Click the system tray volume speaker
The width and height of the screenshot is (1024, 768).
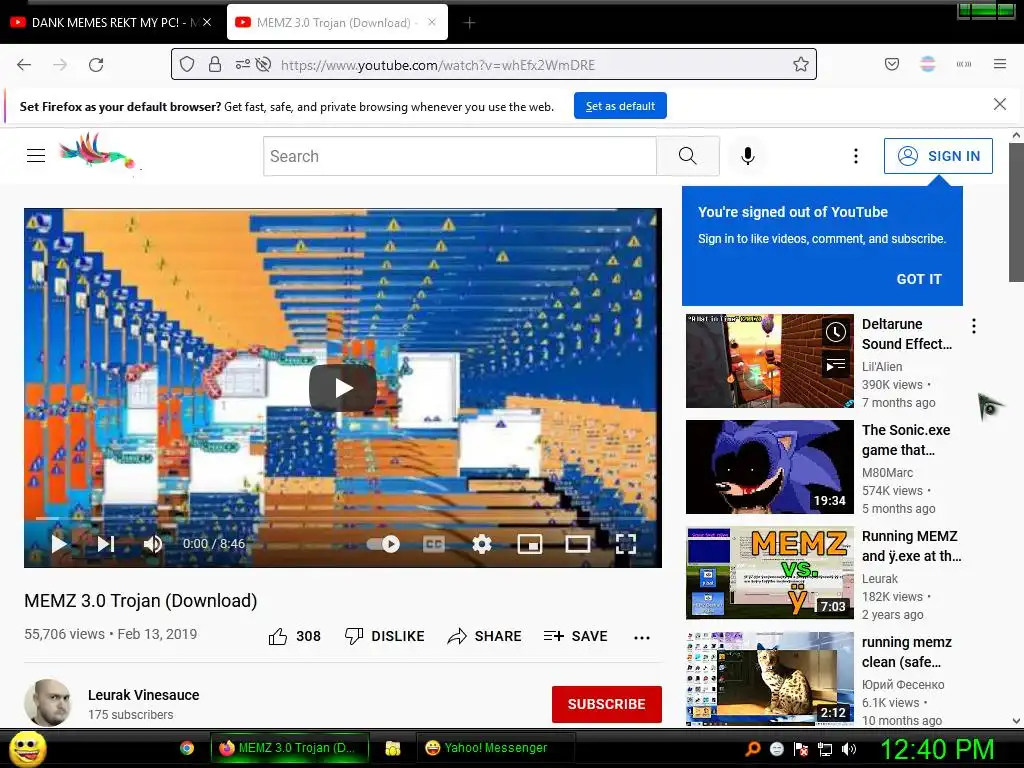coord(849,749)
